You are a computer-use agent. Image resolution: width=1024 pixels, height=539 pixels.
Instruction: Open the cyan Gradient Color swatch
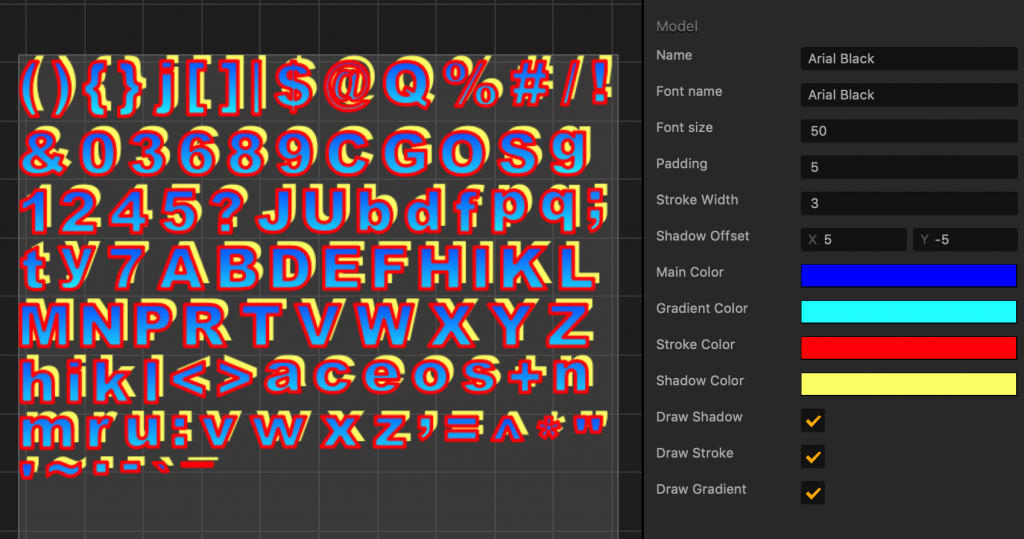(x=908, y=312)
